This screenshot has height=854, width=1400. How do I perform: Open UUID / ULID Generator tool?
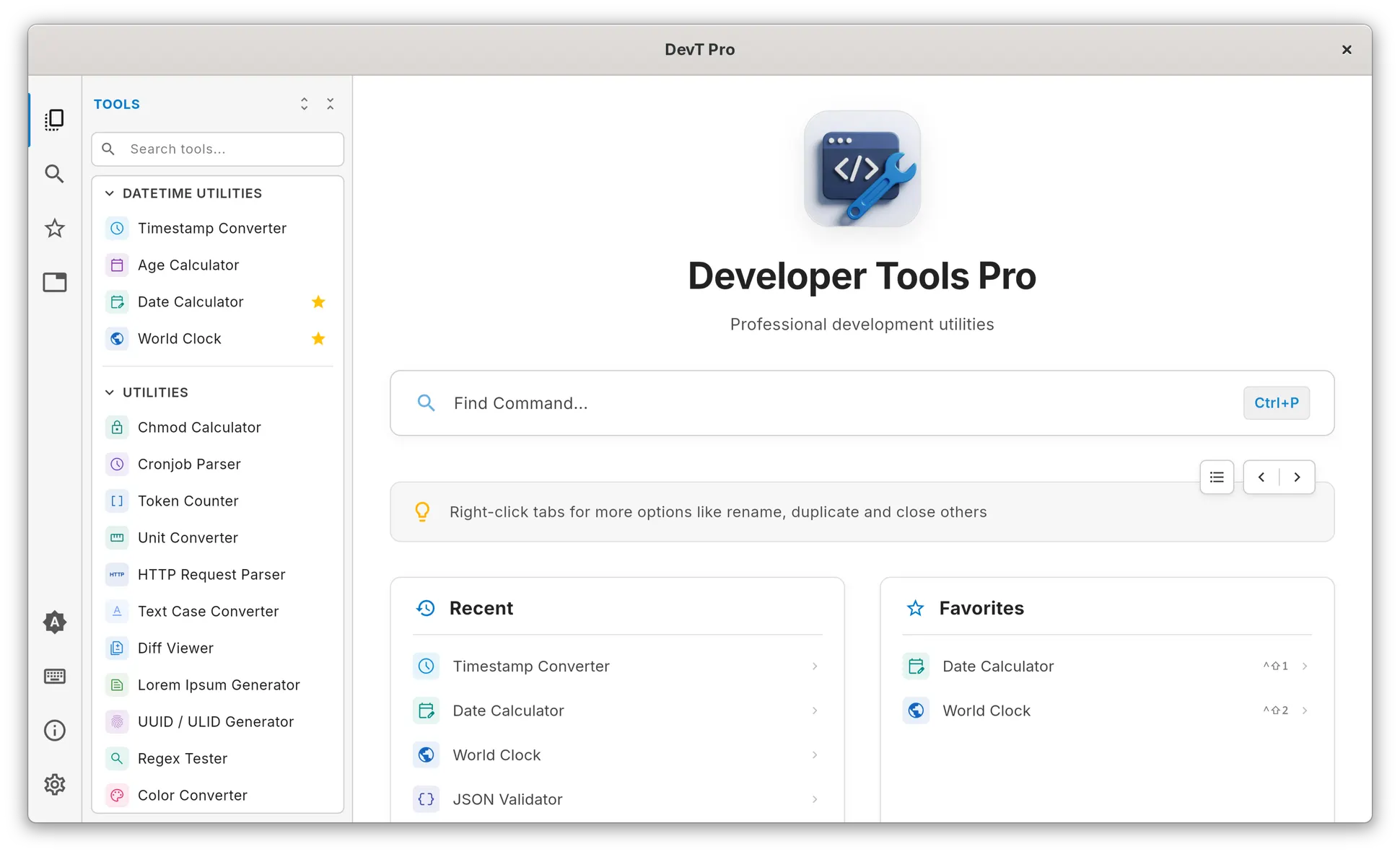(x=218, y=721)
